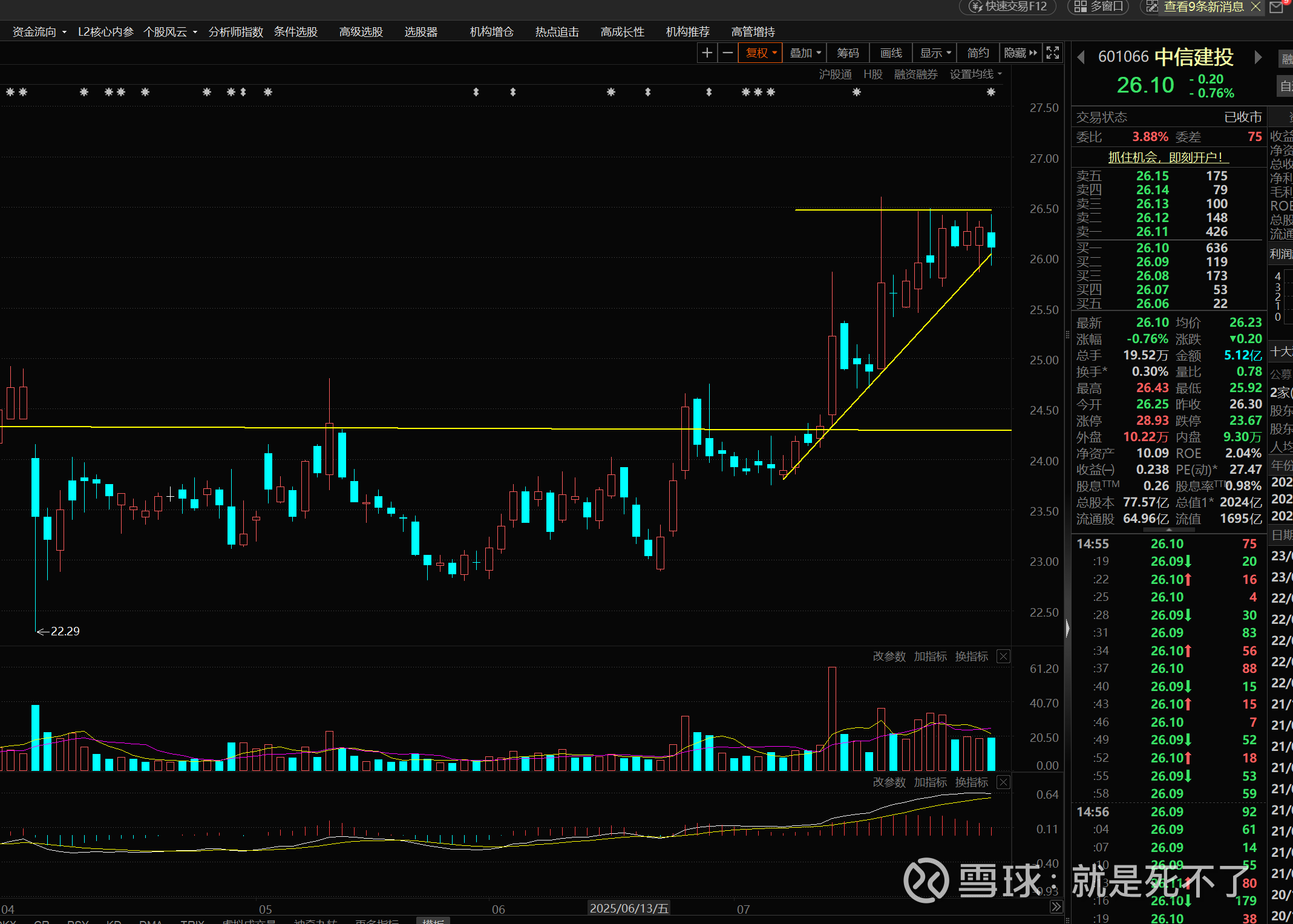The width and height of the screenshot is (1293, 924).
Task: Click 改参数 in the volume panel
Action: click(x=889, y=657)
